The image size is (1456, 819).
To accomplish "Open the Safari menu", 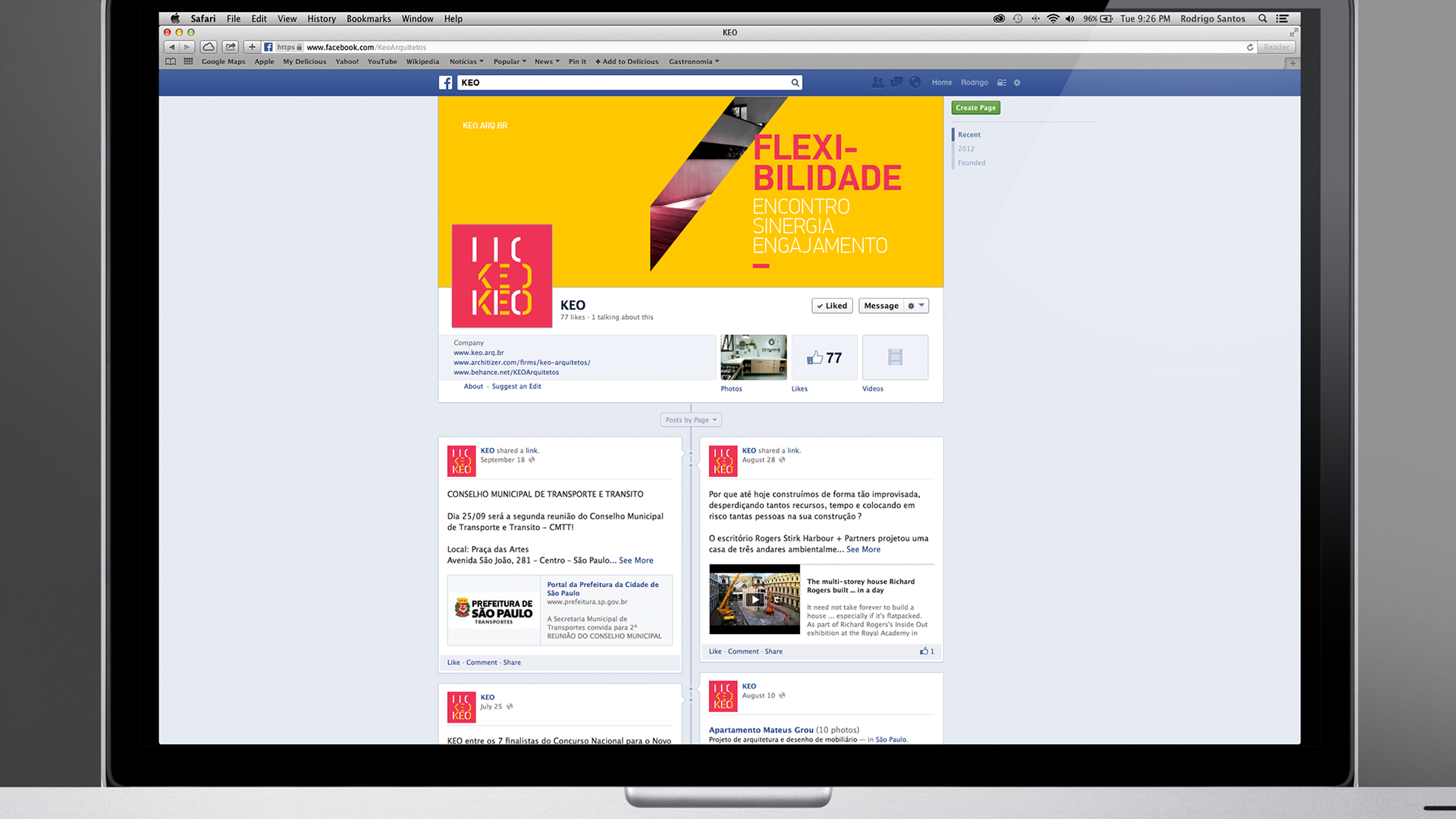I will click(x=202, y=18).
